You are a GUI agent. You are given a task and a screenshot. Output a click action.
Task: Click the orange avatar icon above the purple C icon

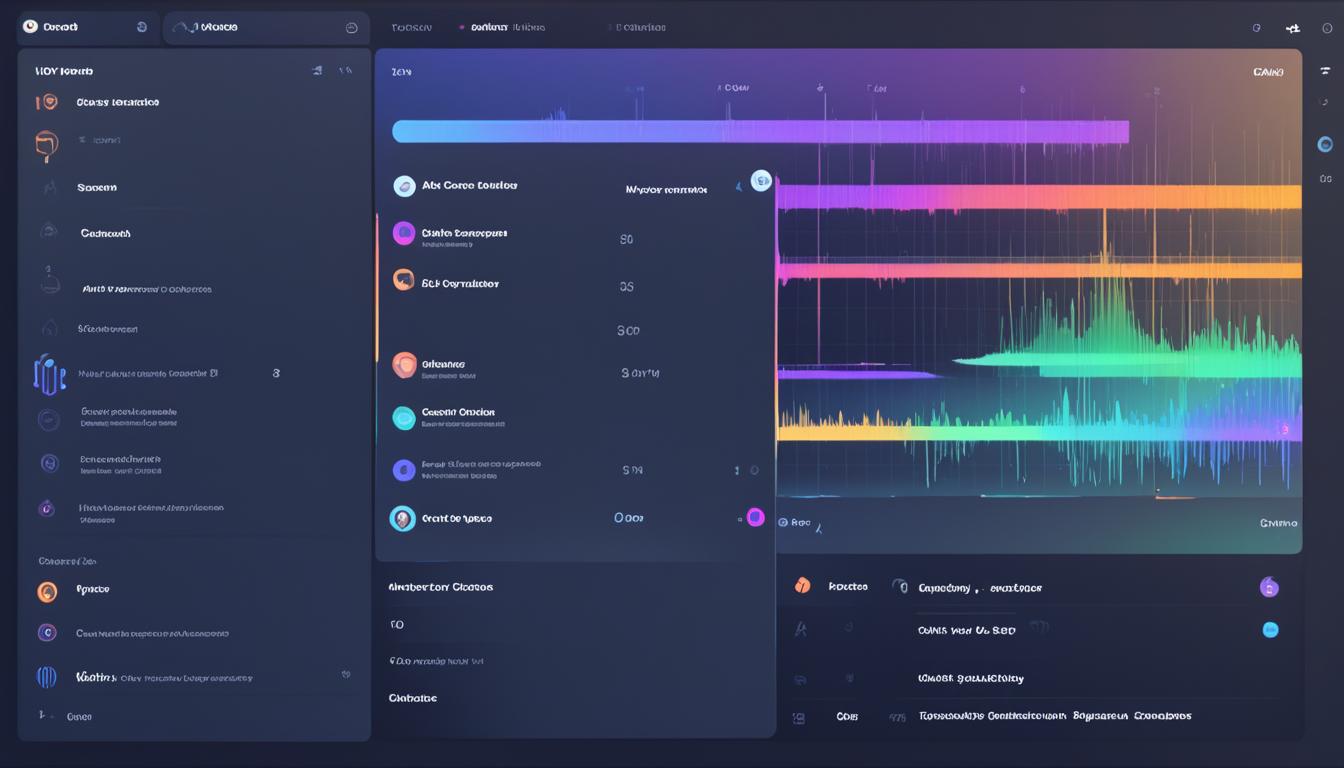point(47,591)
